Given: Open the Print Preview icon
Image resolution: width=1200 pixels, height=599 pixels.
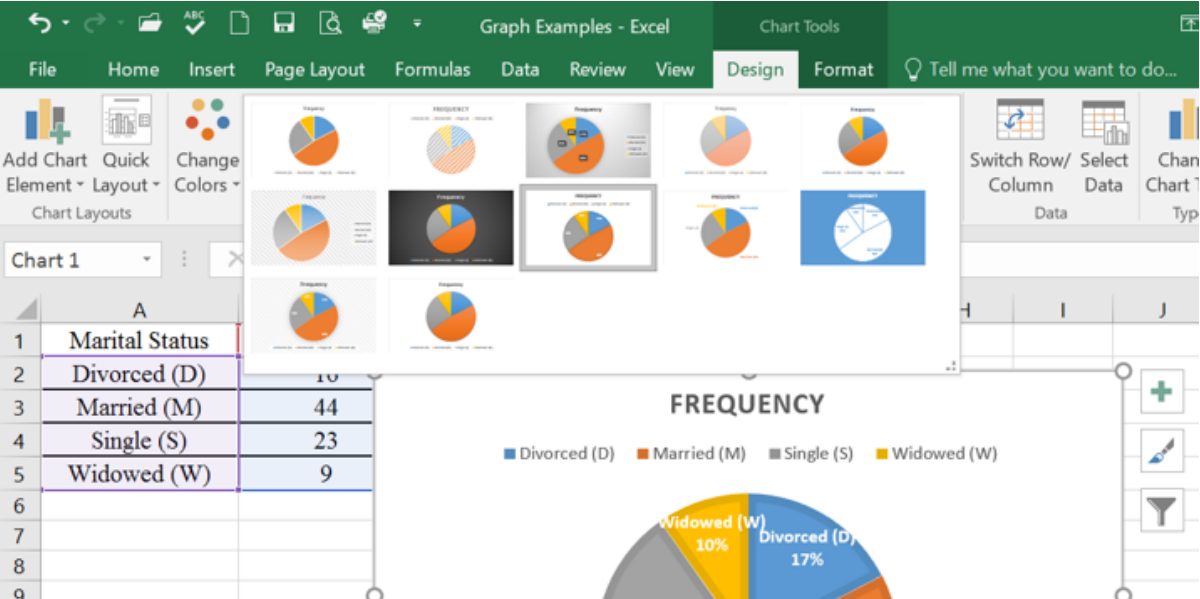Looking at the screenshot, I should click(330, 22).
